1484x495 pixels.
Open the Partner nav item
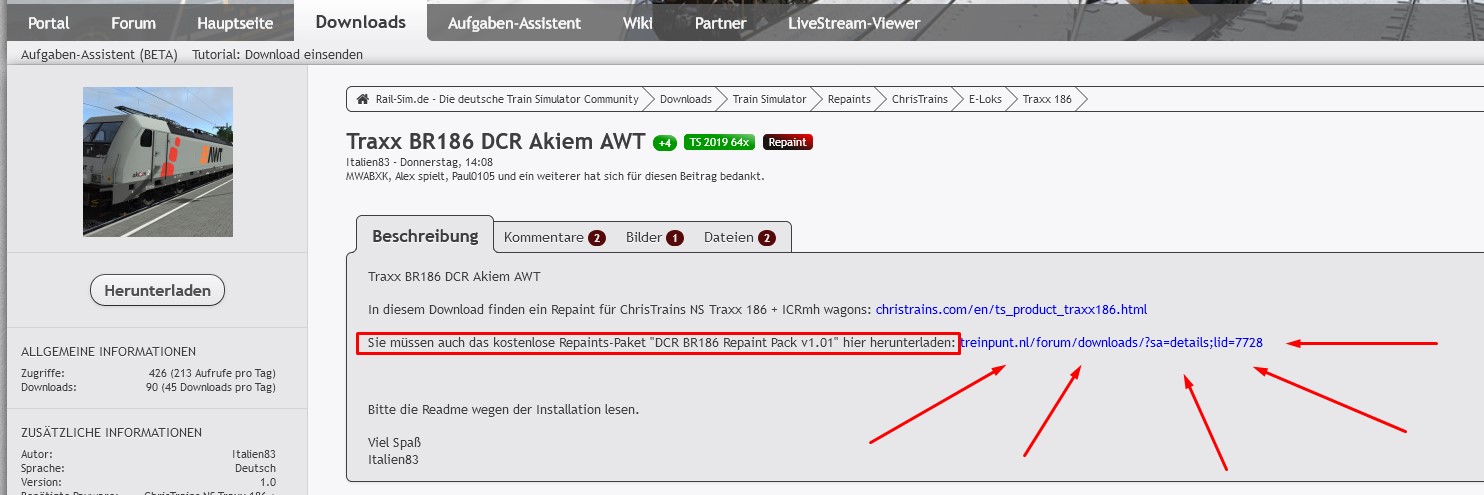[721, 23]
